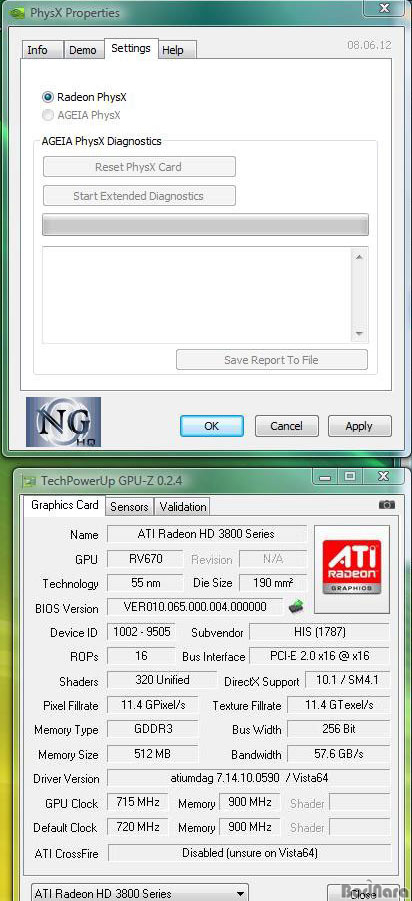Image resolution: width=412 pixels, height=901 pixels.
Task: Click the Device ID field 1002 - 9505
Action: pyautogui.click(x=141, y=632)
